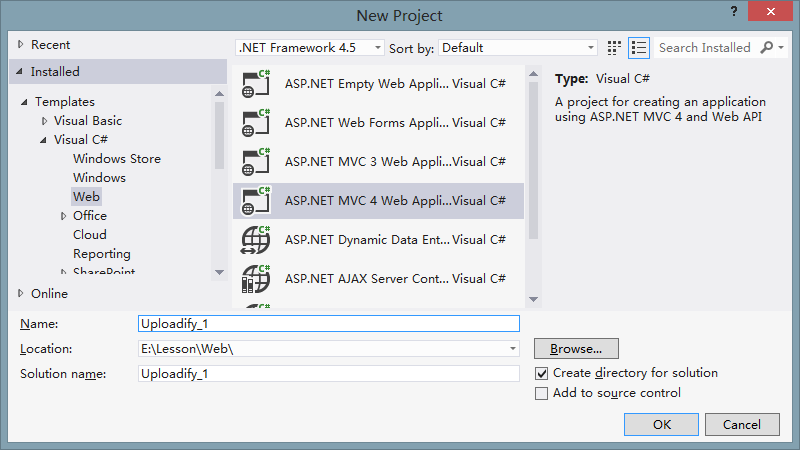Click the Browse... button
The height and width of the screenshot is (450, 800).
[x=576, y=349]
